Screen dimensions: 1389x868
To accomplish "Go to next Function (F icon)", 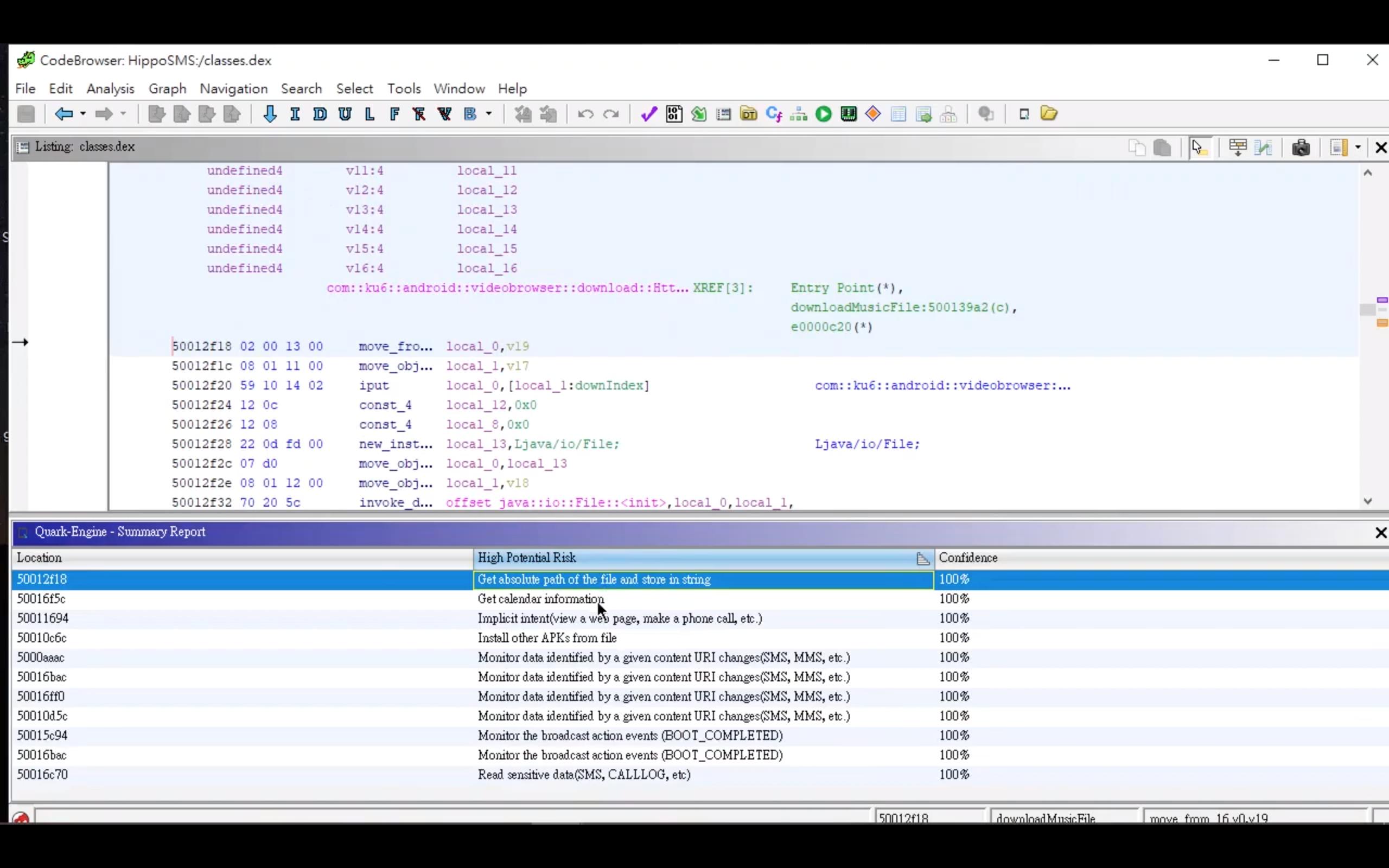I will point(394,114).
